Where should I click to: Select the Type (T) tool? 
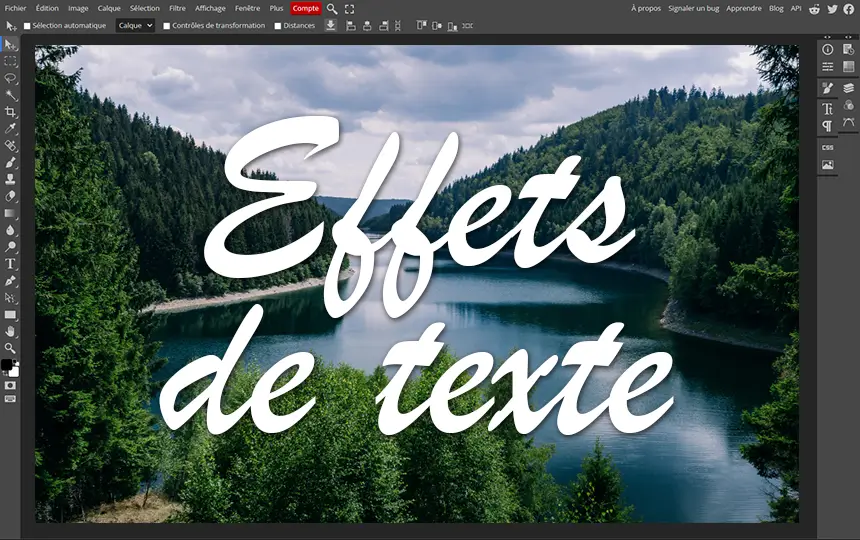coord(10,264)
